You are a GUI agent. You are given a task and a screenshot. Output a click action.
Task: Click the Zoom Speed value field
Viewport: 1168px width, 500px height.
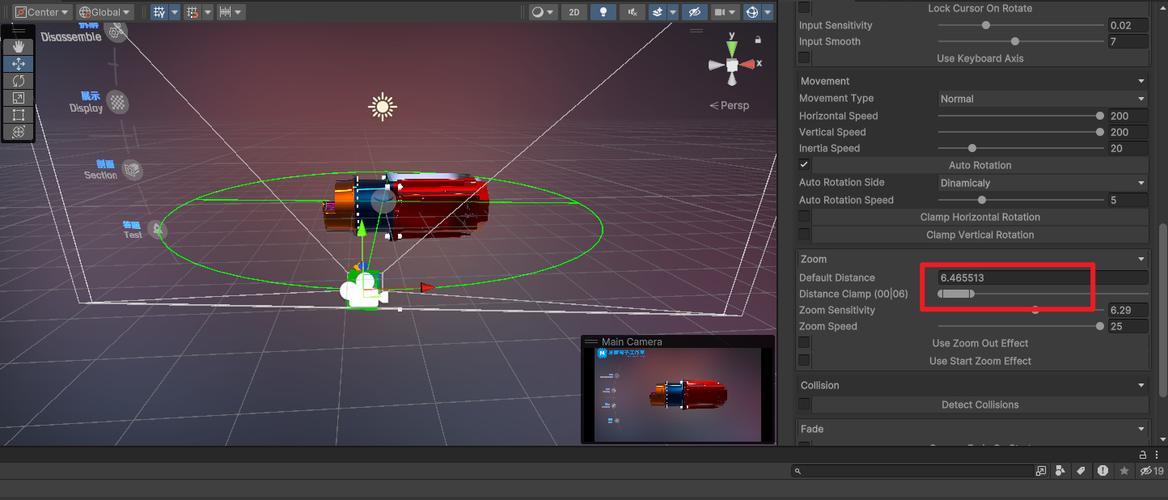pos(1128,326)
